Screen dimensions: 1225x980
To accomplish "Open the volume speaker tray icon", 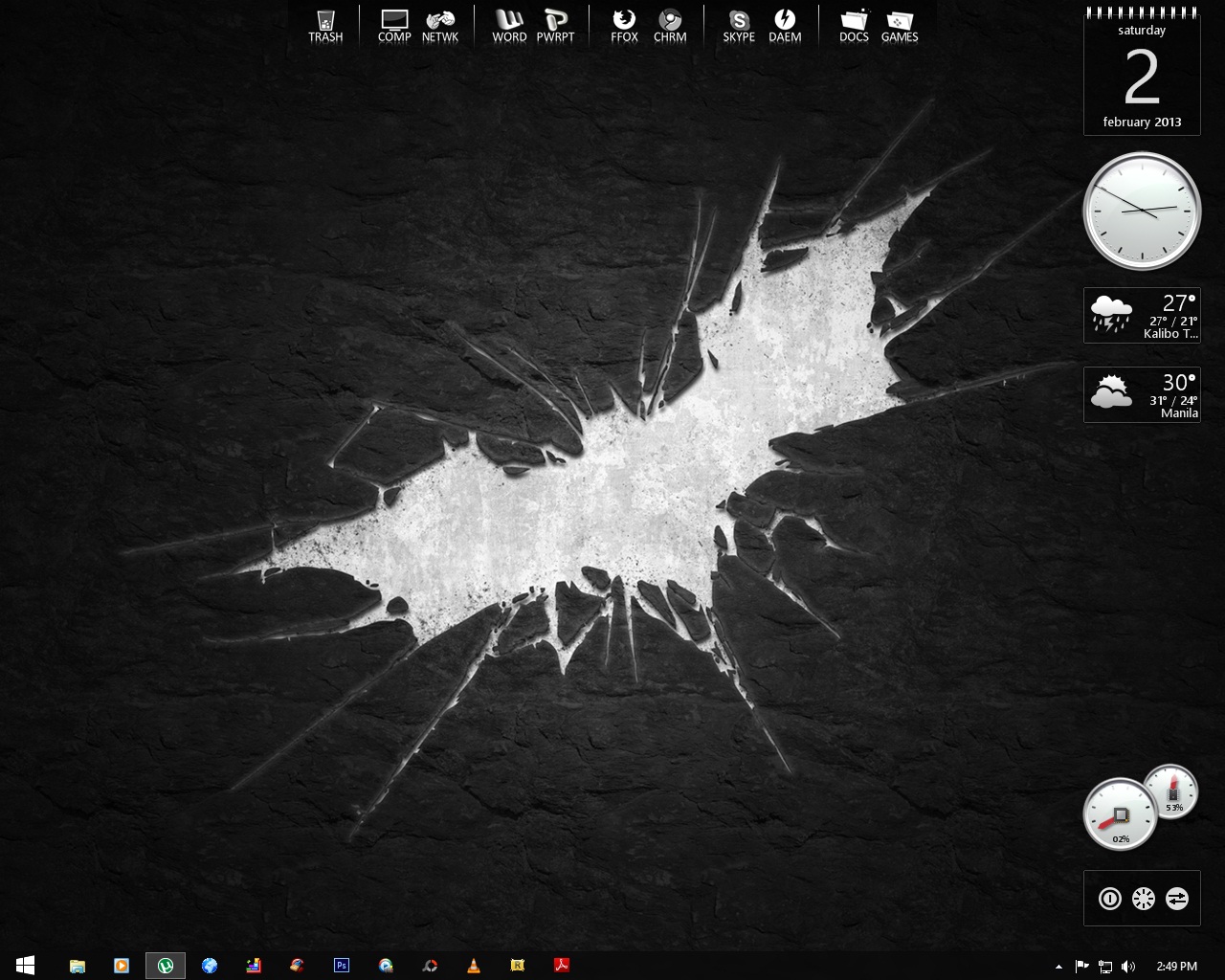I will click(x=1128, y=967).
